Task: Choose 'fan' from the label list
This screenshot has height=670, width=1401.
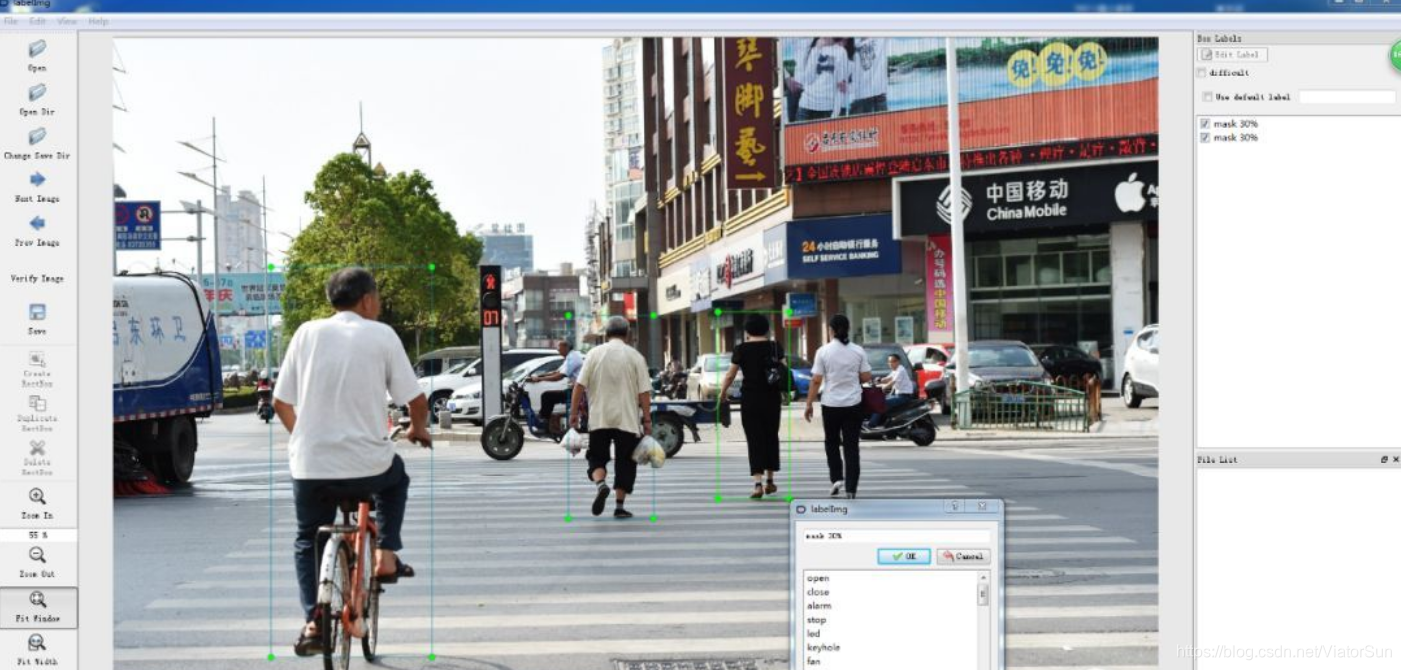Action: click(813, 661)
